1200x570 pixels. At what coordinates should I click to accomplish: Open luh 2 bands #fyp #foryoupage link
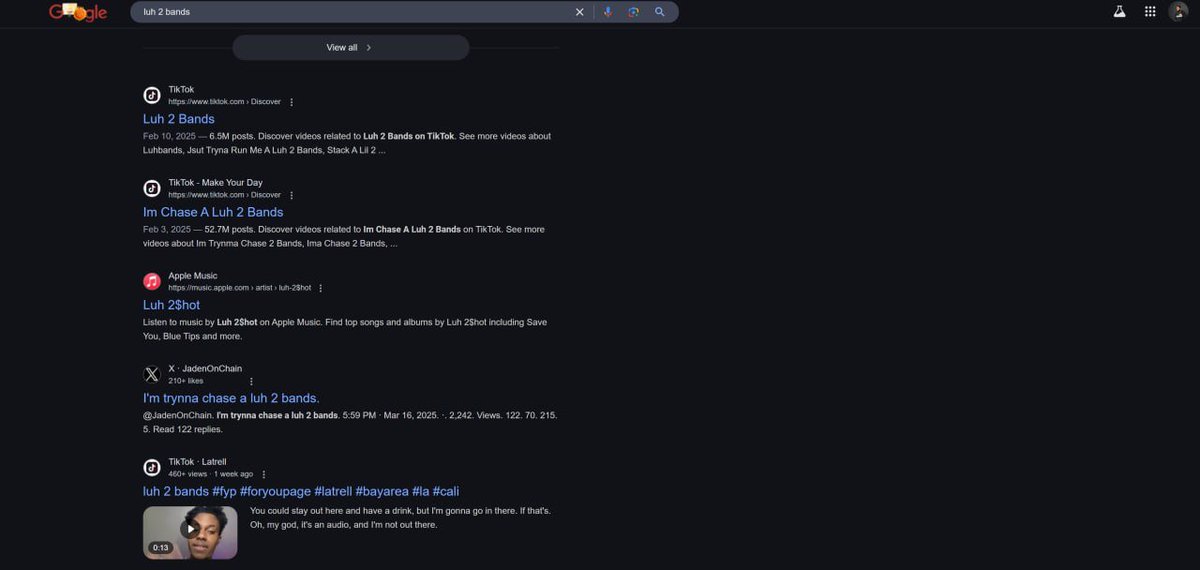[x=301, y=491]
